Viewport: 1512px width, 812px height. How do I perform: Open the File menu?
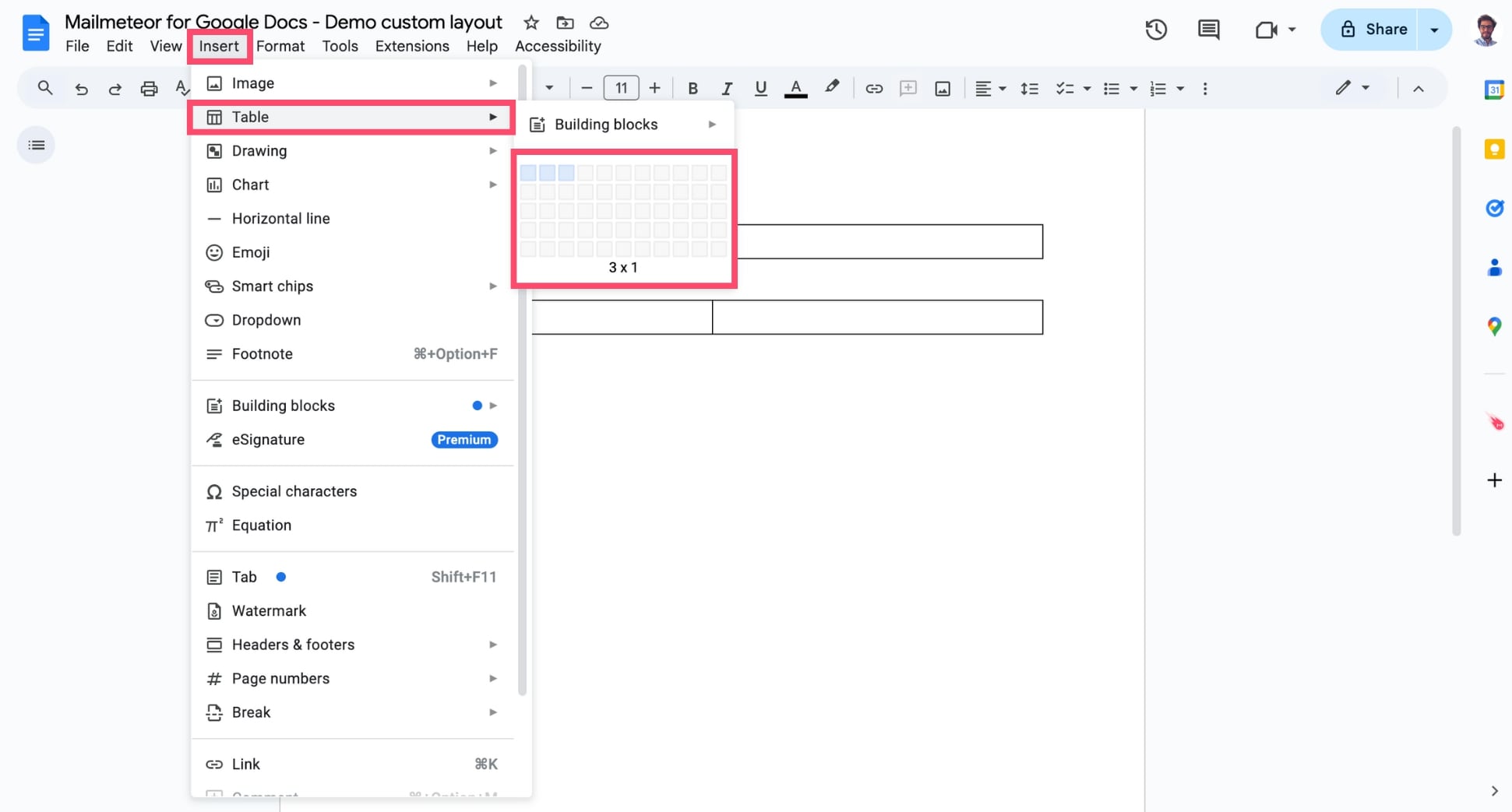(x=77, y=46)
